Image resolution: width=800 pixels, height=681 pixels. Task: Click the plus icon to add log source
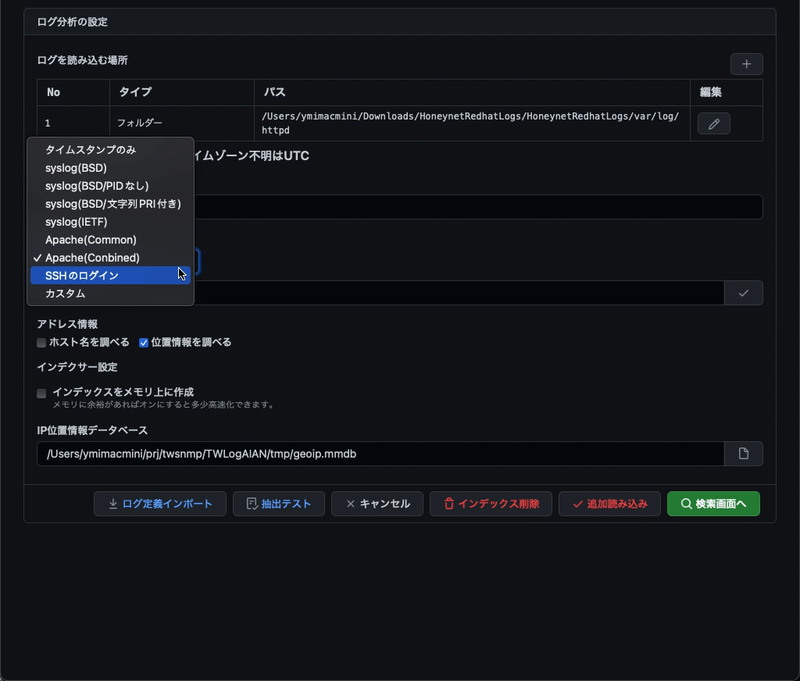coord(746,64)
